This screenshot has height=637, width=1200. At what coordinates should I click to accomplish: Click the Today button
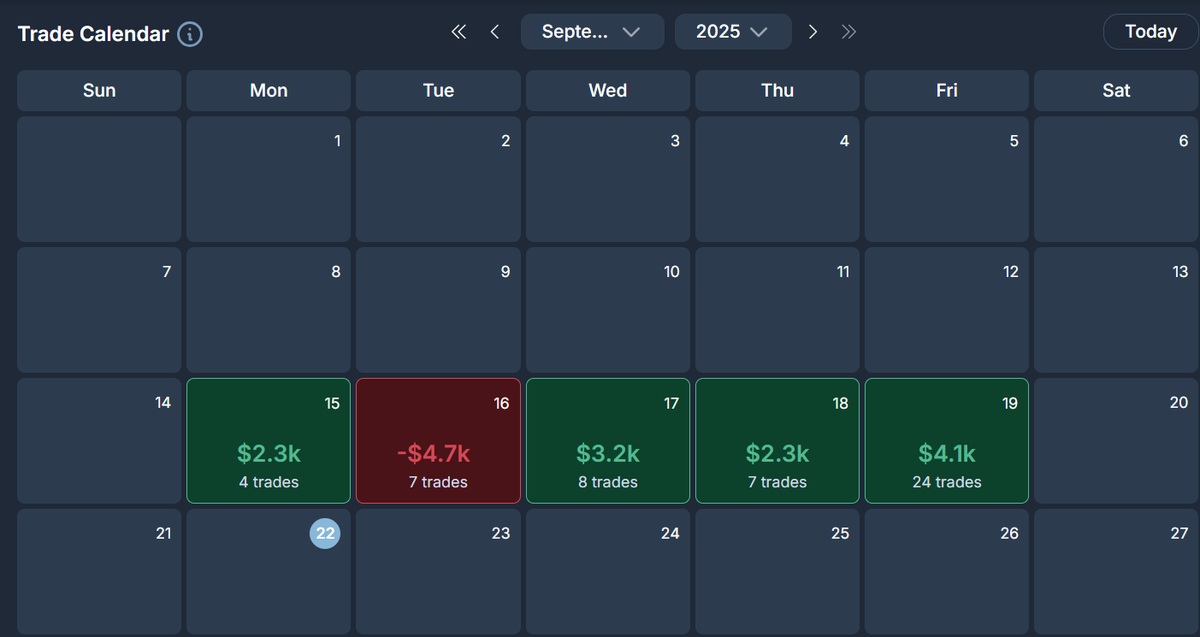[x=1151, y=32]
